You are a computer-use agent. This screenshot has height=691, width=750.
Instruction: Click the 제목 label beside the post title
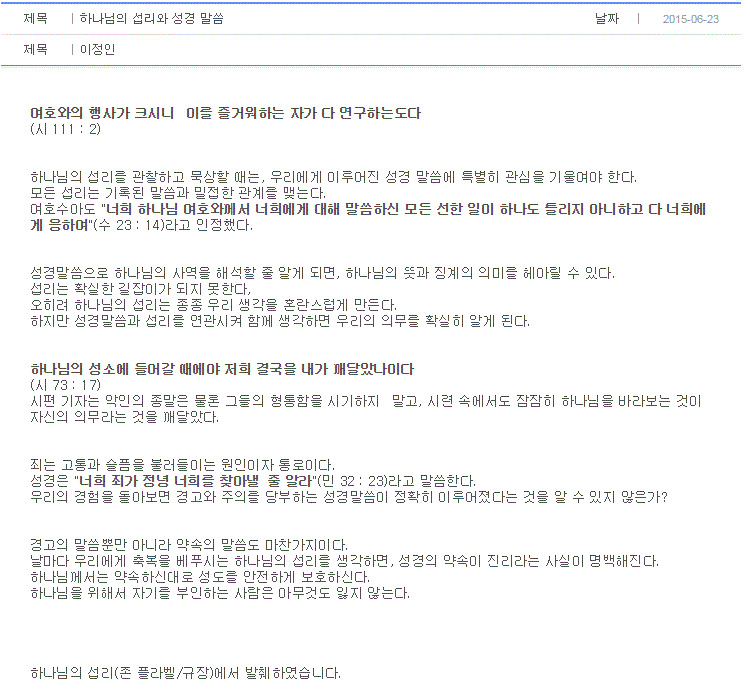(35, 19)
